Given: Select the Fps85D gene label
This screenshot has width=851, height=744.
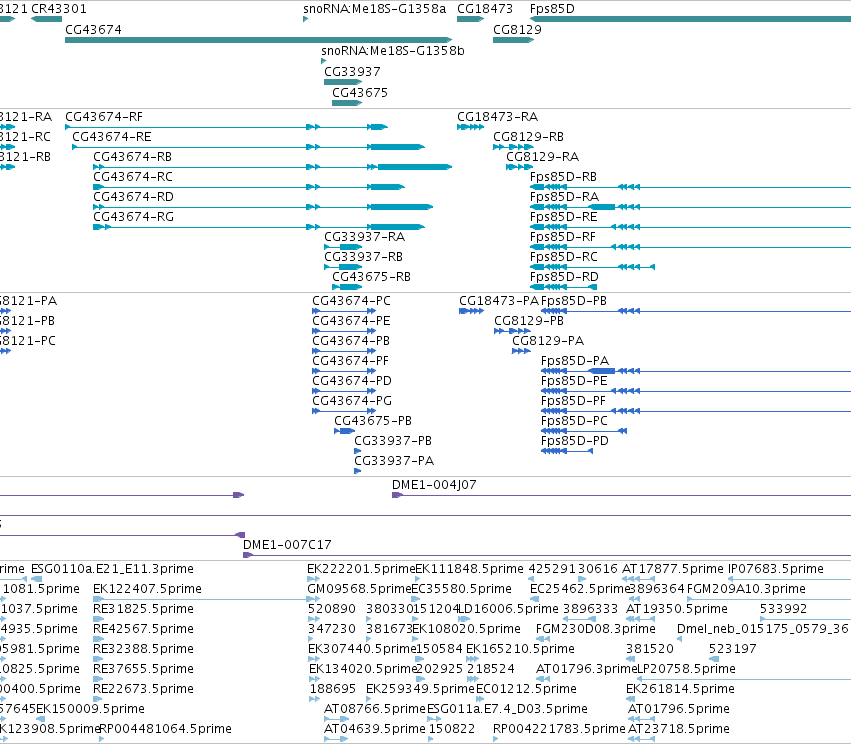Looking at the screenshot, I should click(x=552, y=9).
